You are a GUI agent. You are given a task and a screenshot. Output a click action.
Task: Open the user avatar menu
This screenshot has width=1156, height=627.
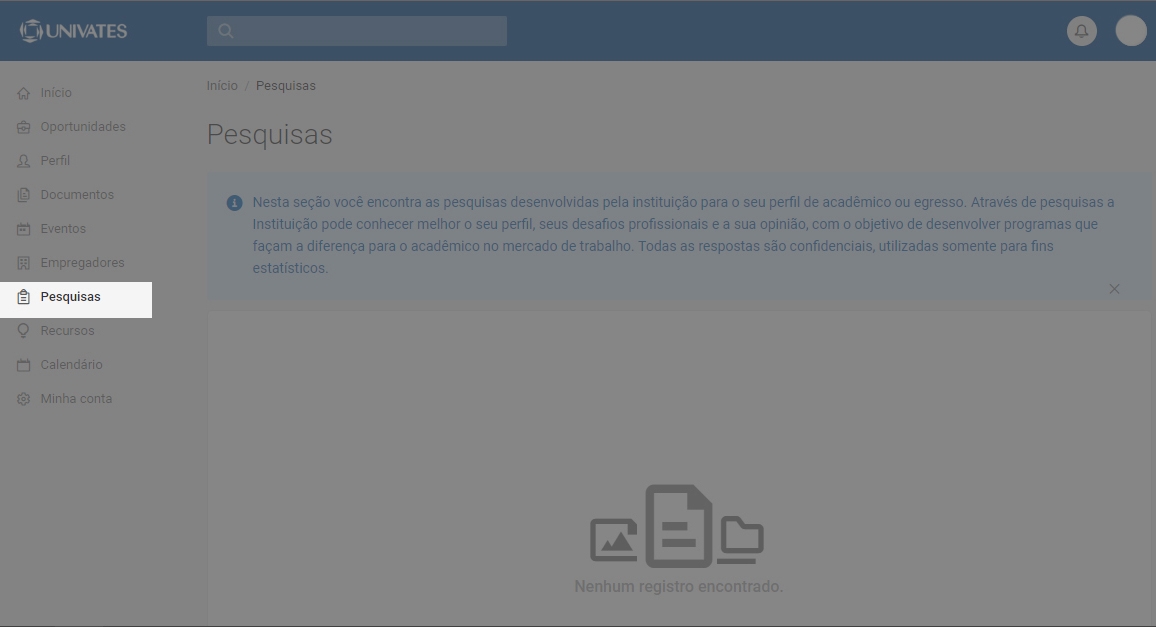pyautogui.click(x=1131, y=31)
